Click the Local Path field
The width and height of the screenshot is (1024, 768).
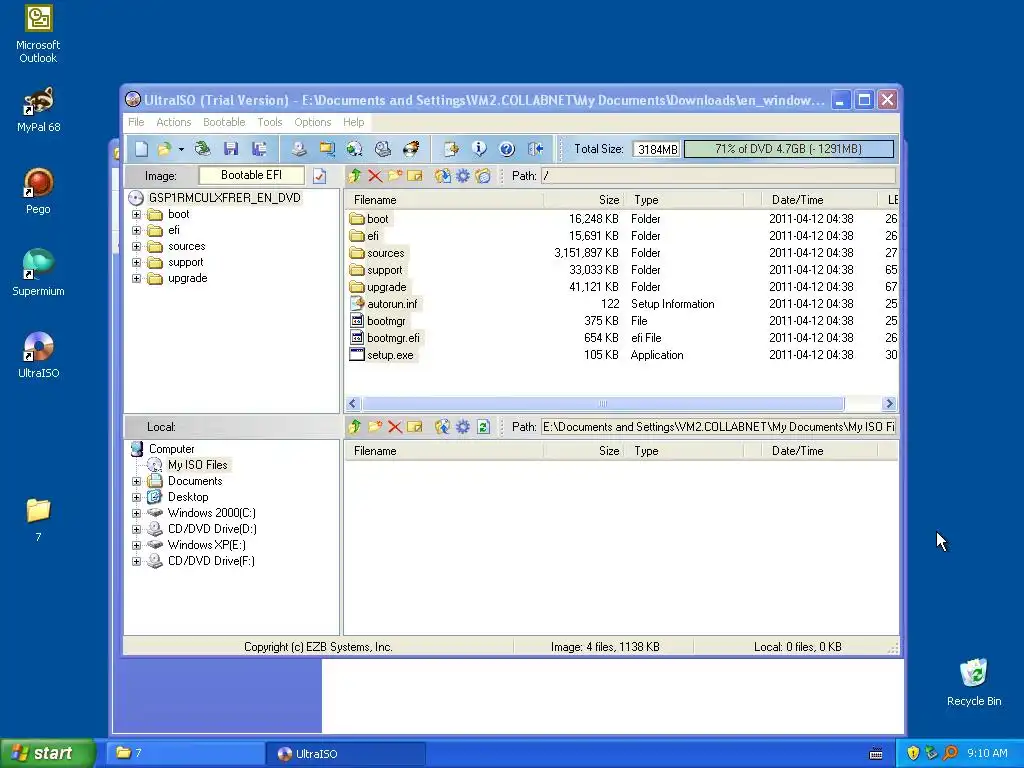(x=718, y=427)
